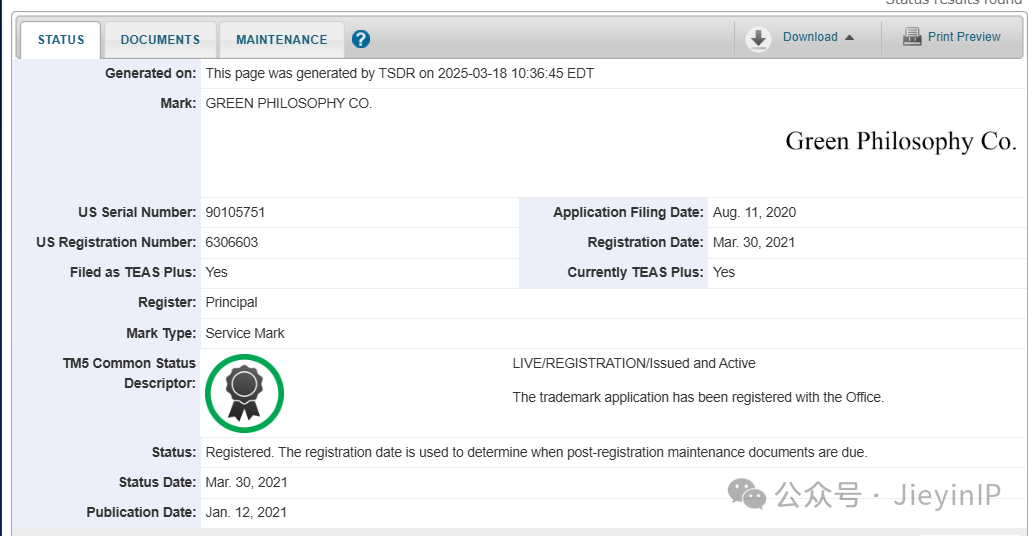The image size is (1034, 536).
Task: Select the STATUS tab
Action: [61, 40]
